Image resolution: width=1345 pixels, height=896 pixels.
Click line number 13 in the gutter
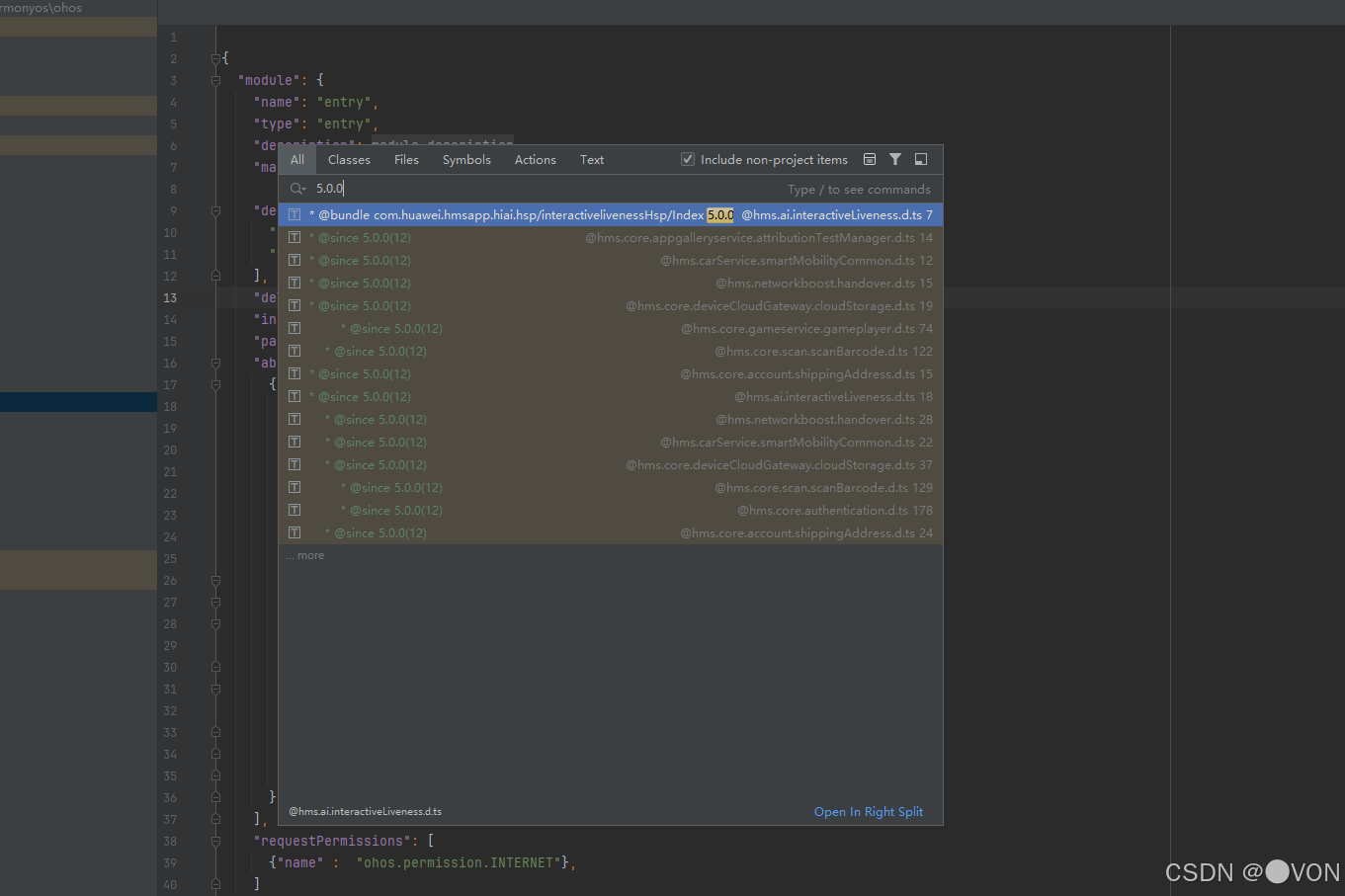pos(170,298)
